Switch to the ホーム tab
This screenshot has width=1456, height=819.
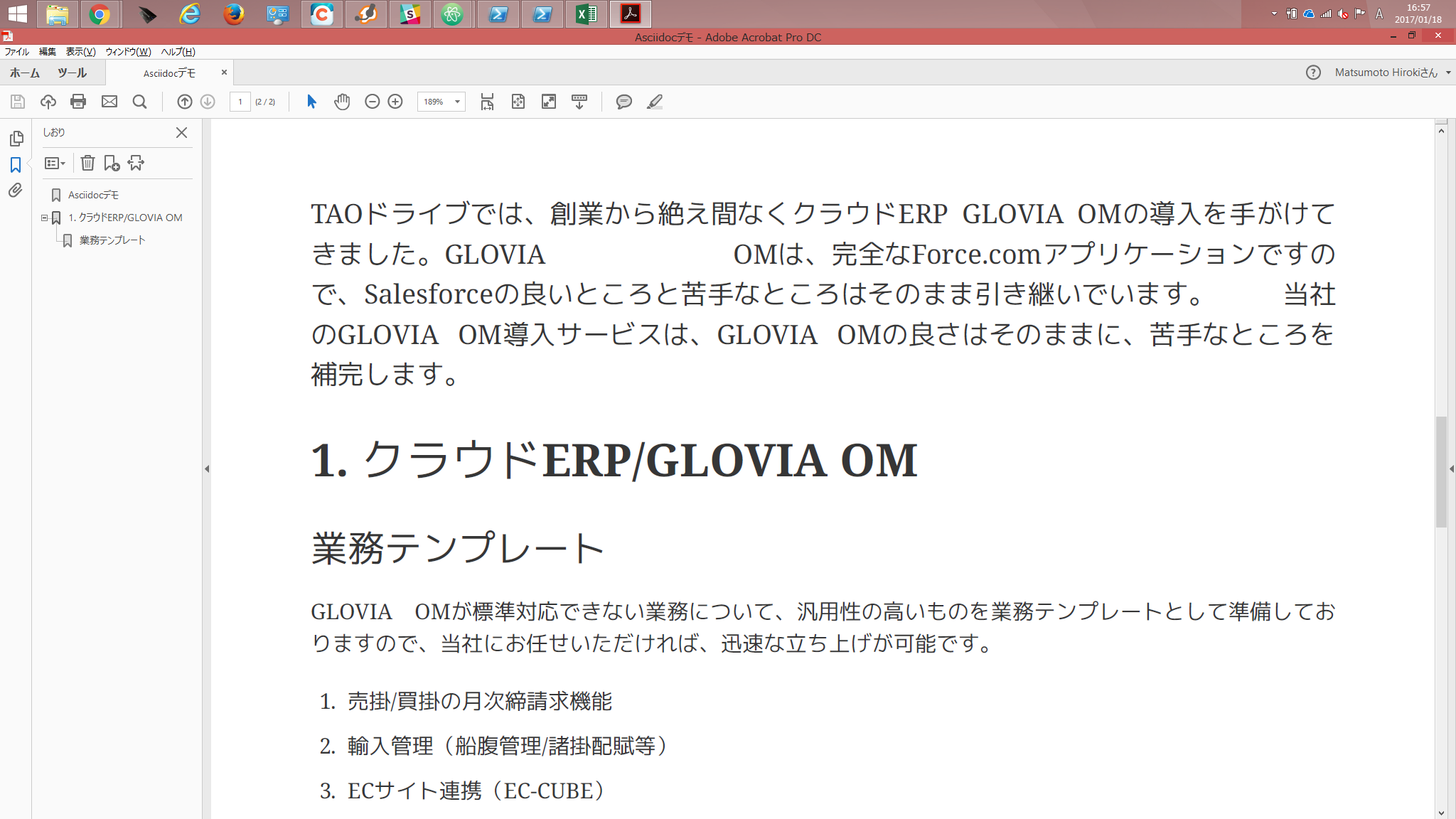[x=23, y=72]
